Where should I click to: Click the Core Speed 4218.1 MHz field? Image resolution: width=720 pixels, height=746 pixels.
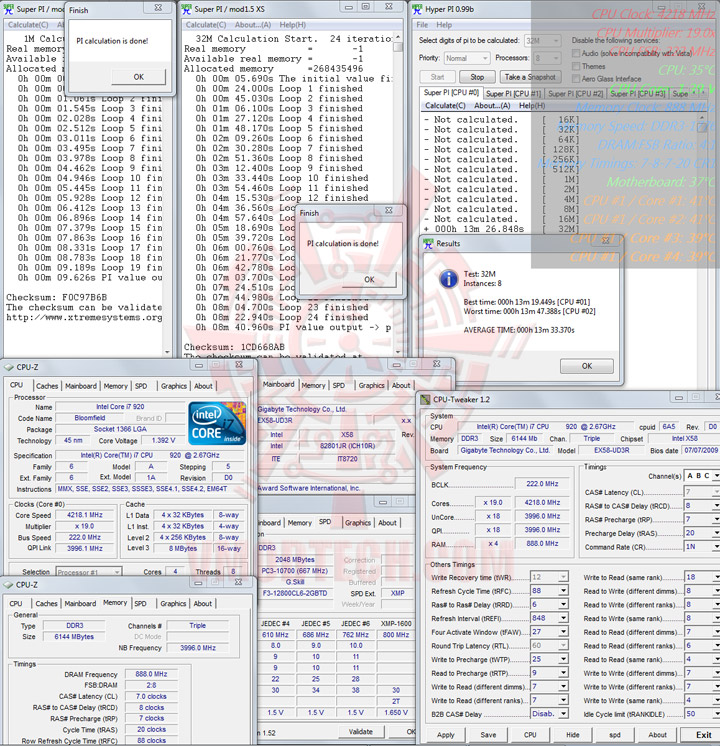click(x=84, y=515)
